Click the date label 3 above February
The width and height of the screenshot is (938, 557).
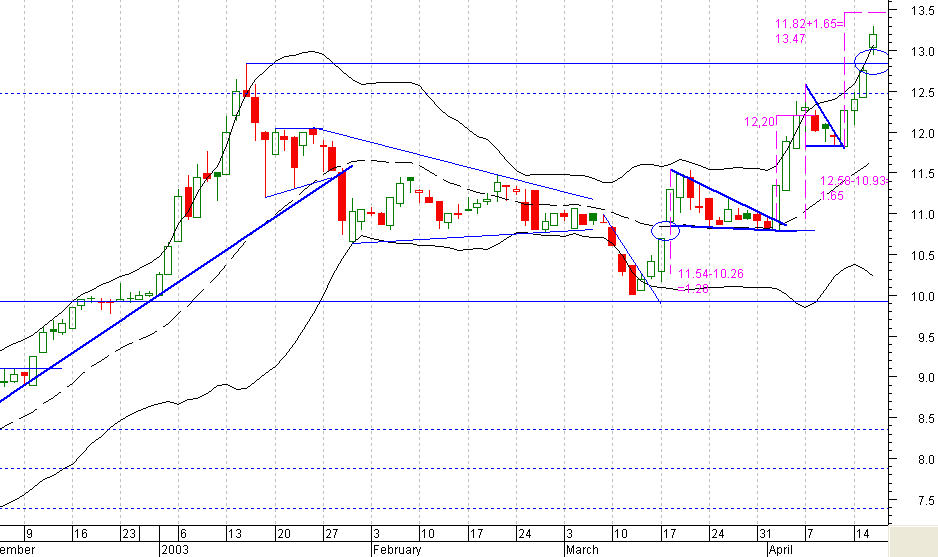pos(376,534)
